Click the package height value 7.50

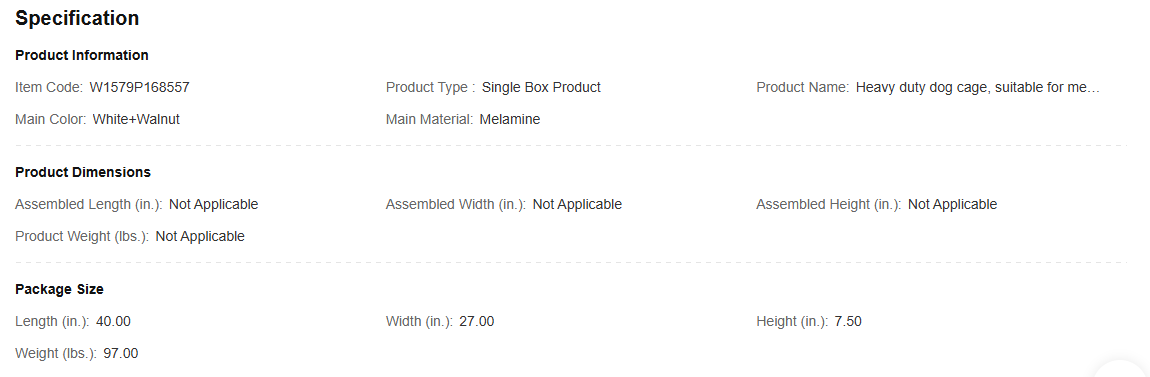848,321
